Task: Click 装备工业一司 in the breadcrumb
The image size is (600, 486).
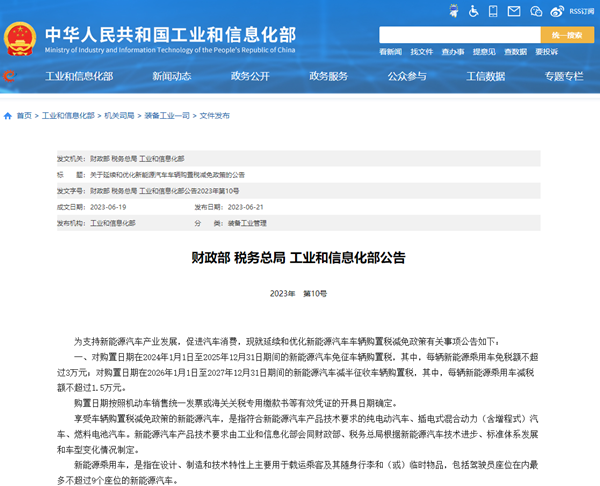Action: pos(166,116)
